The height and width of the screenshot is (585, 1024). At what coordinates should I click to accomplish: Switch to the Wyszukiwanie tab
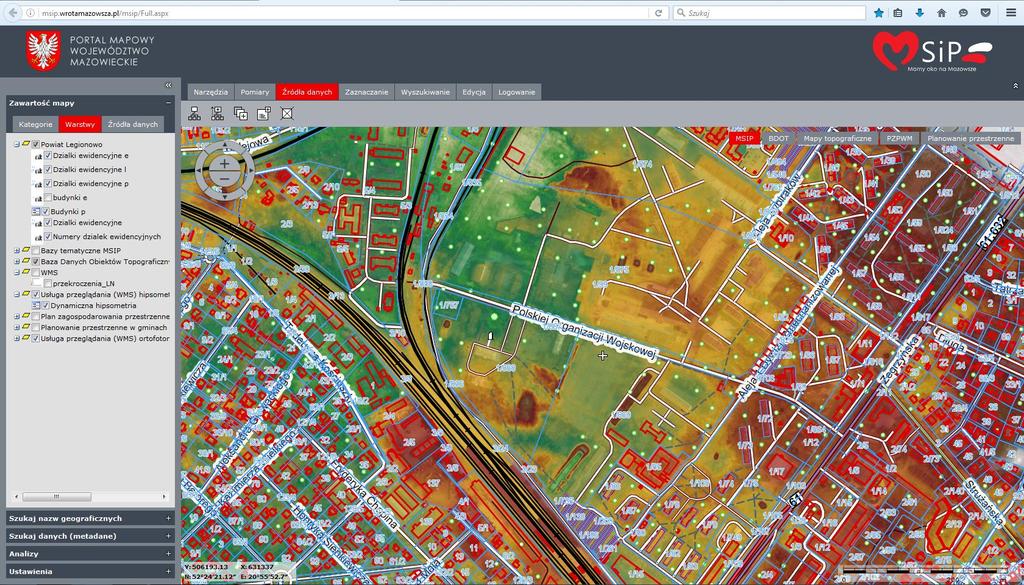tap(425, 92)
